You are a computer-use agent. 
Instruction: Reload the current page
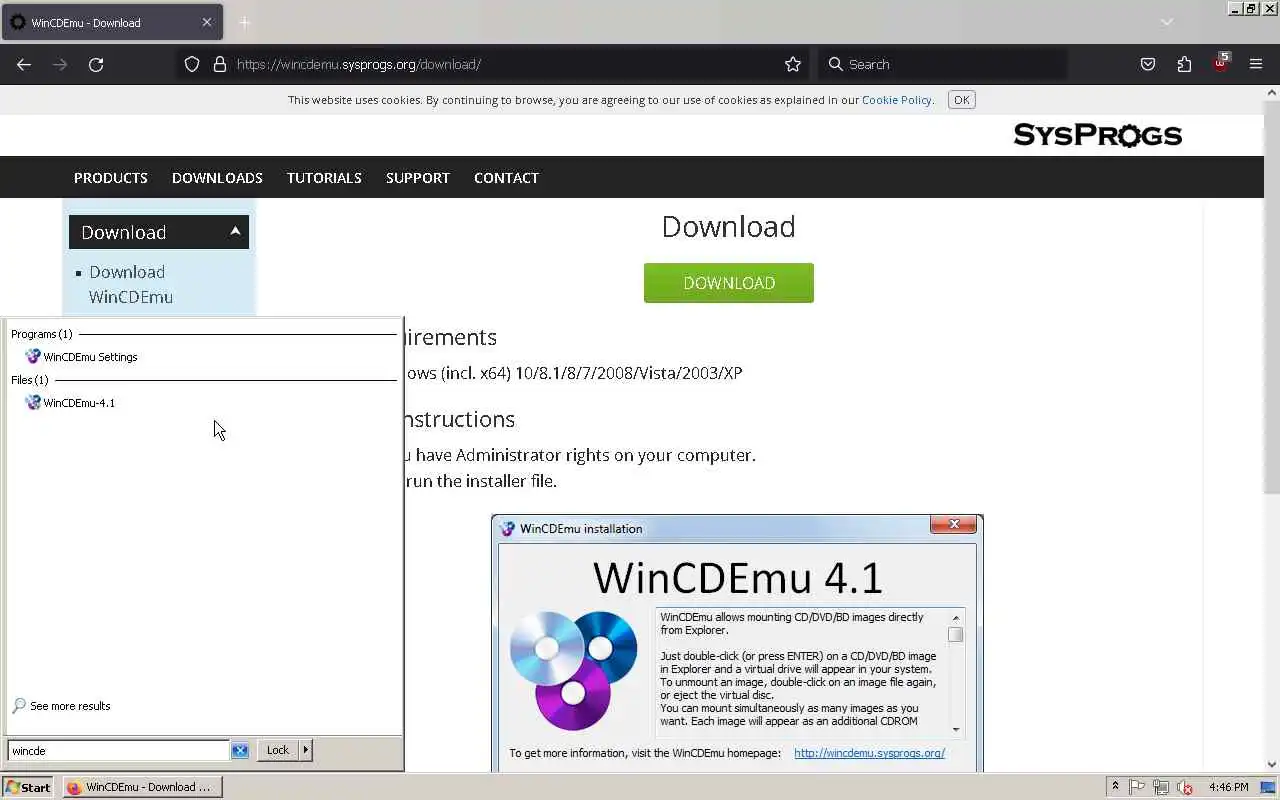[x=96, y=64]
